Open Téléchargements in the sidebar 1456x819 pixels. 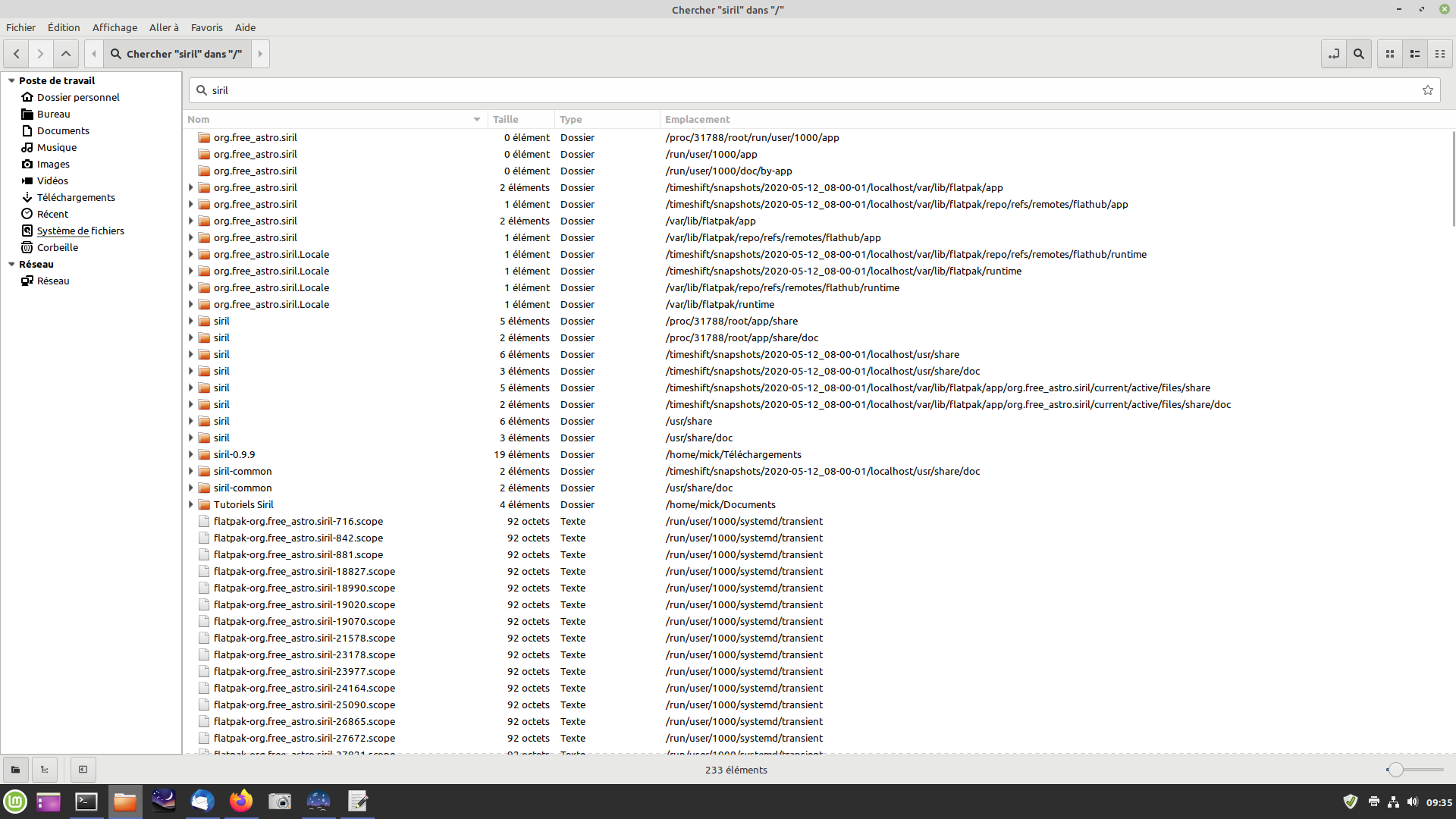click(76, 197)
